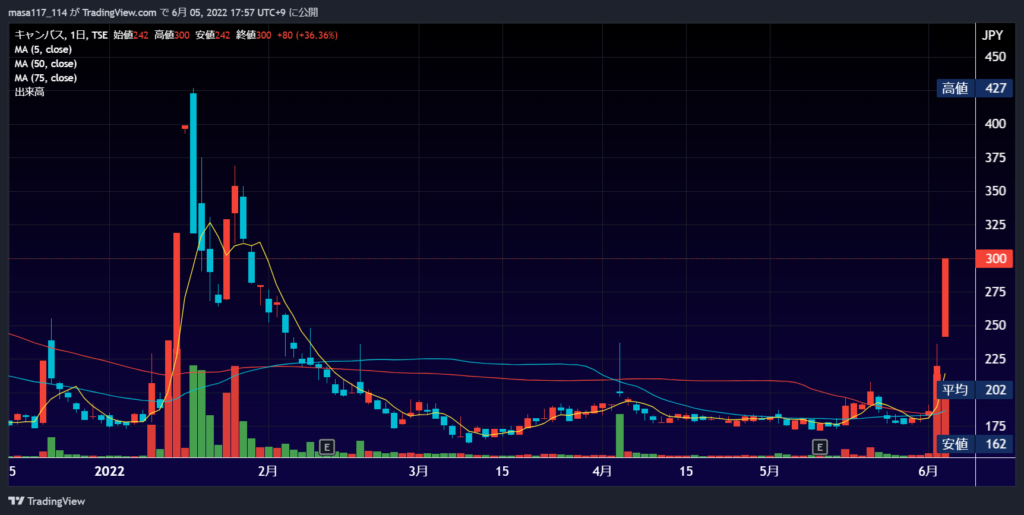
Task: Click the earnings 'E' marker near February
Action: click(x=327, y=447)
